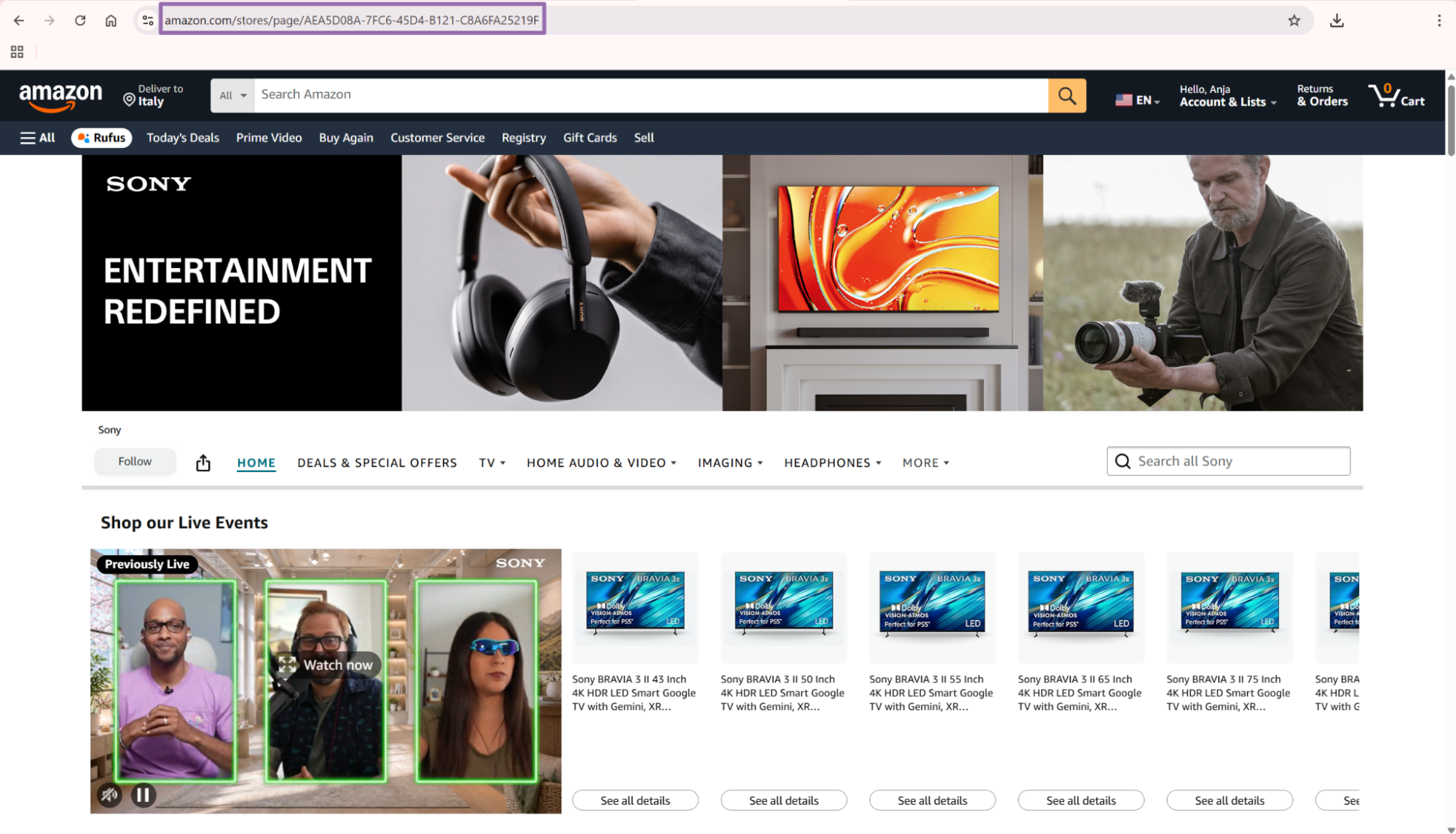The image size is (1456, 834).
Task: Click the Amazon logo
Action: (x=61, y=96)
